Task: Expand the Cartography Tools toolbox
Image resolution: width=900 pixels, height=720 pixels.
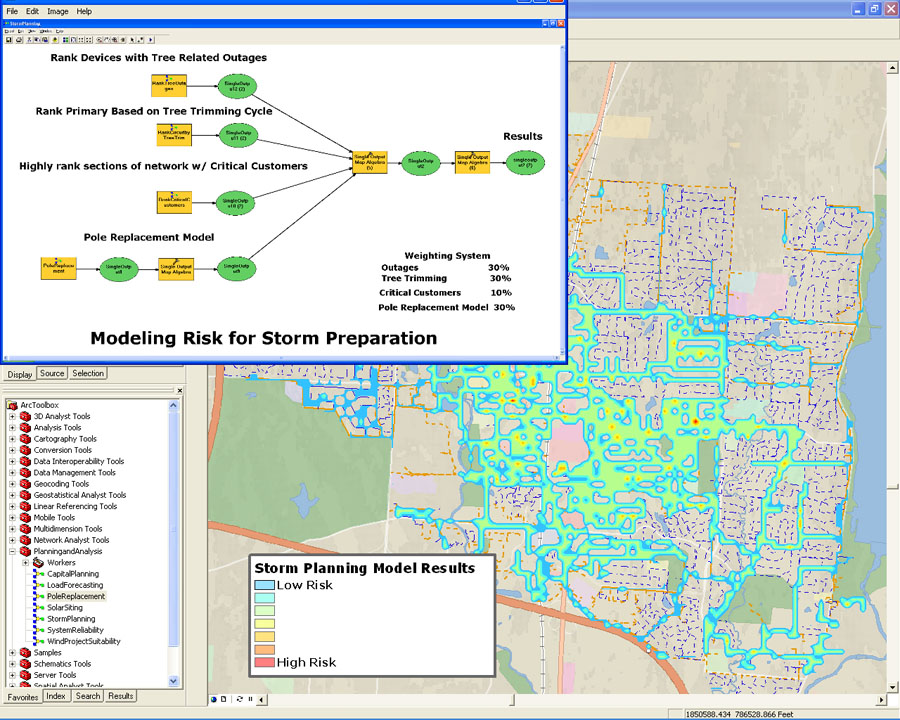Action: 12,439
